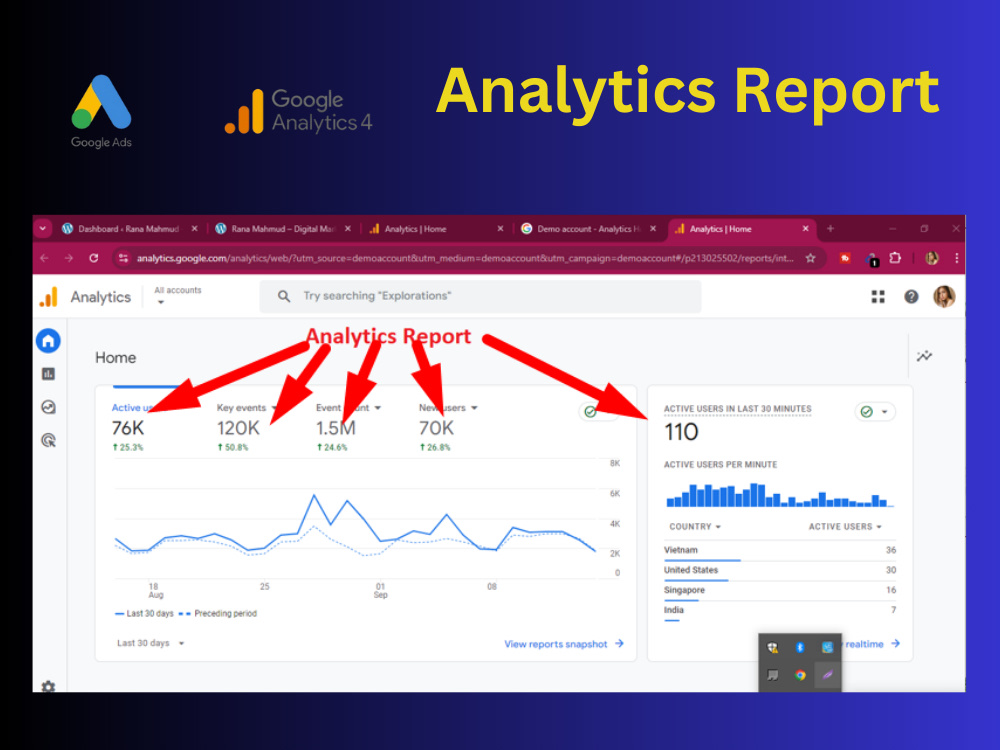1000x750 pixels.
Task: Click the 110 active users count
Action: (x=681, y=432)
